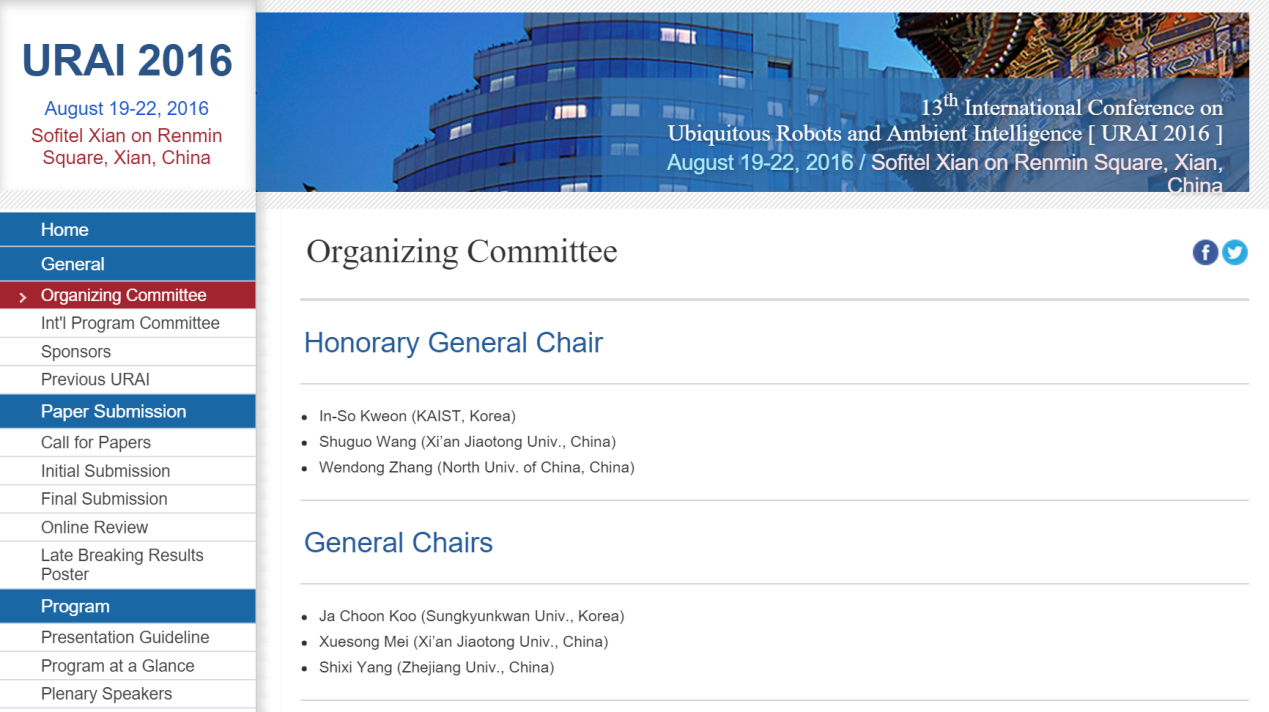
Task: Open the Program menu section
Action: tap(75, 606)
